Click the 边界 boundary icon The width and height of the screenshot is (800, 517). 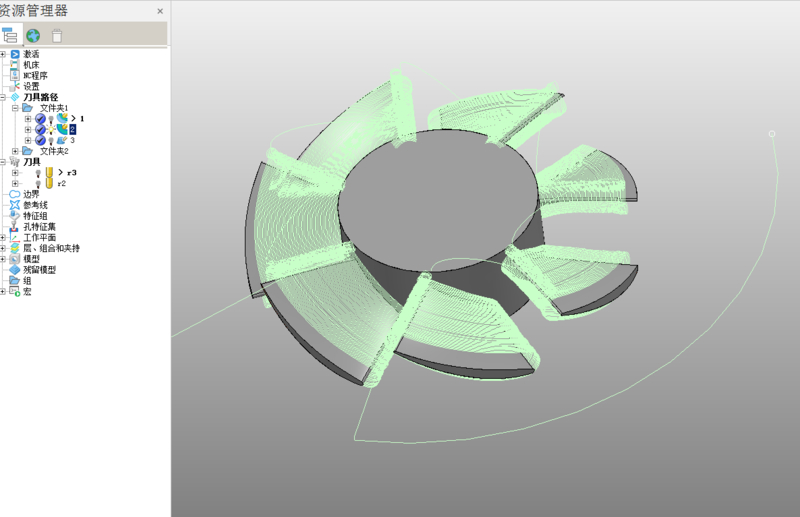15,194
